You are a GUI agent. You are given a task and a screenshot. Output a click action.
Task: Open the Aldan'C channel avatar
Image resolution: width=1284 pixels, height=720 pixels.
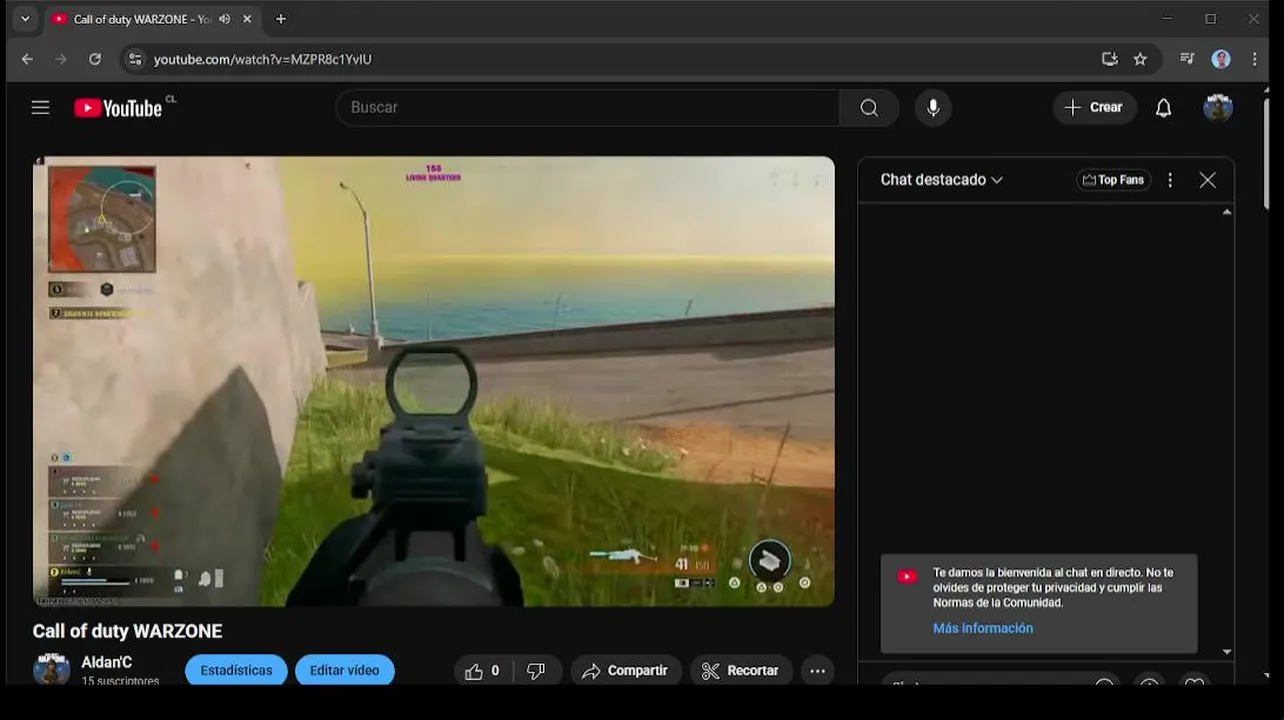point(51,669)
